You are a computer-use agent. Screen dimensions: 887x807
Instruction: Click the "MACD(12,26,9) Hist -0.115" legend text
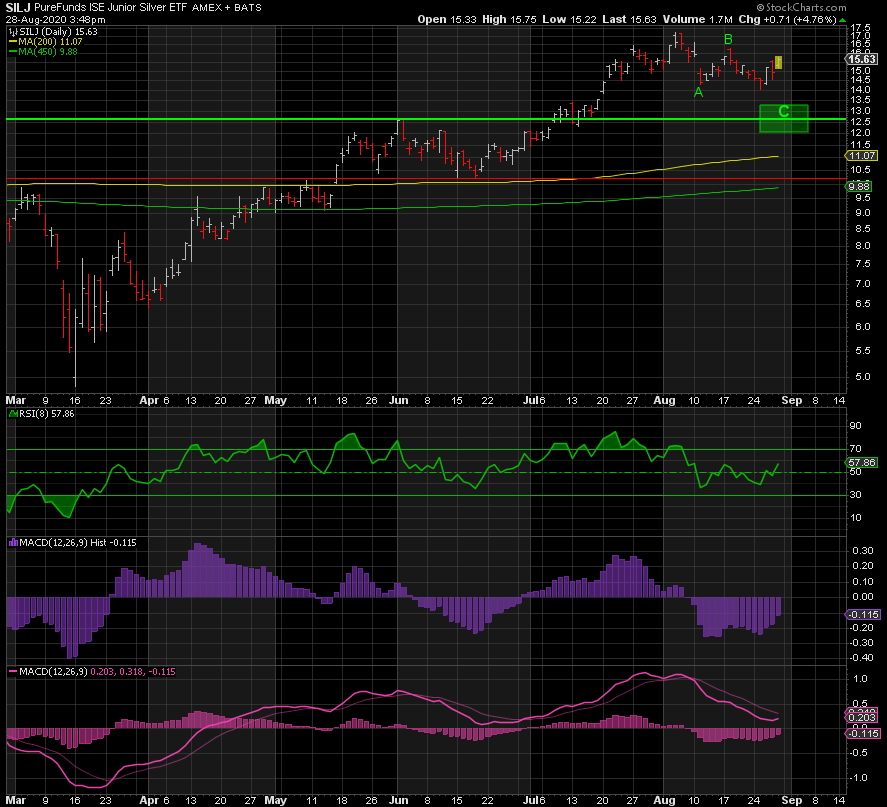78,543
